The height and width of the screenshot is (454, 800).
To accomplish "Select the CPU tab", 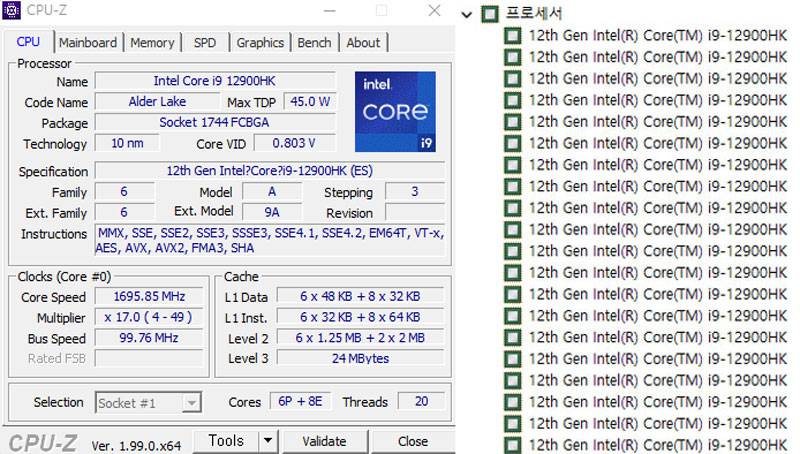I will pyautogui.click(x=28, y=41).
